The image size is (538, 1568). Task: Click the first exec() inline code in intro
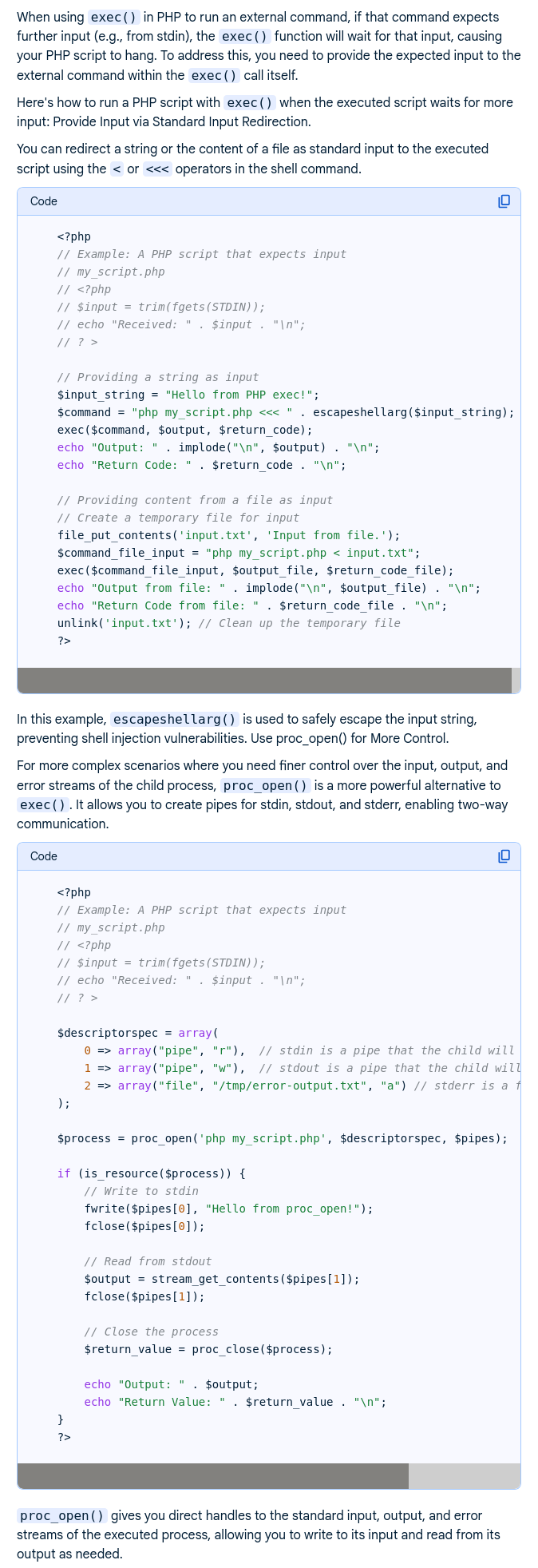click(113, 17)
